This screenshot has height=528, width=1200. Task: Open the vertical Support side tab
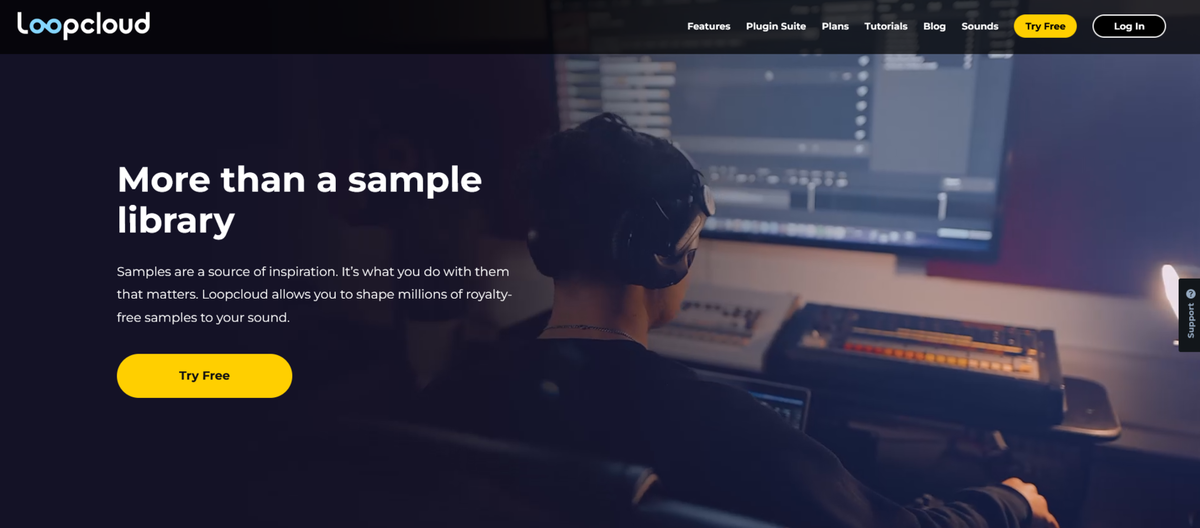(x=1189, y=315)
